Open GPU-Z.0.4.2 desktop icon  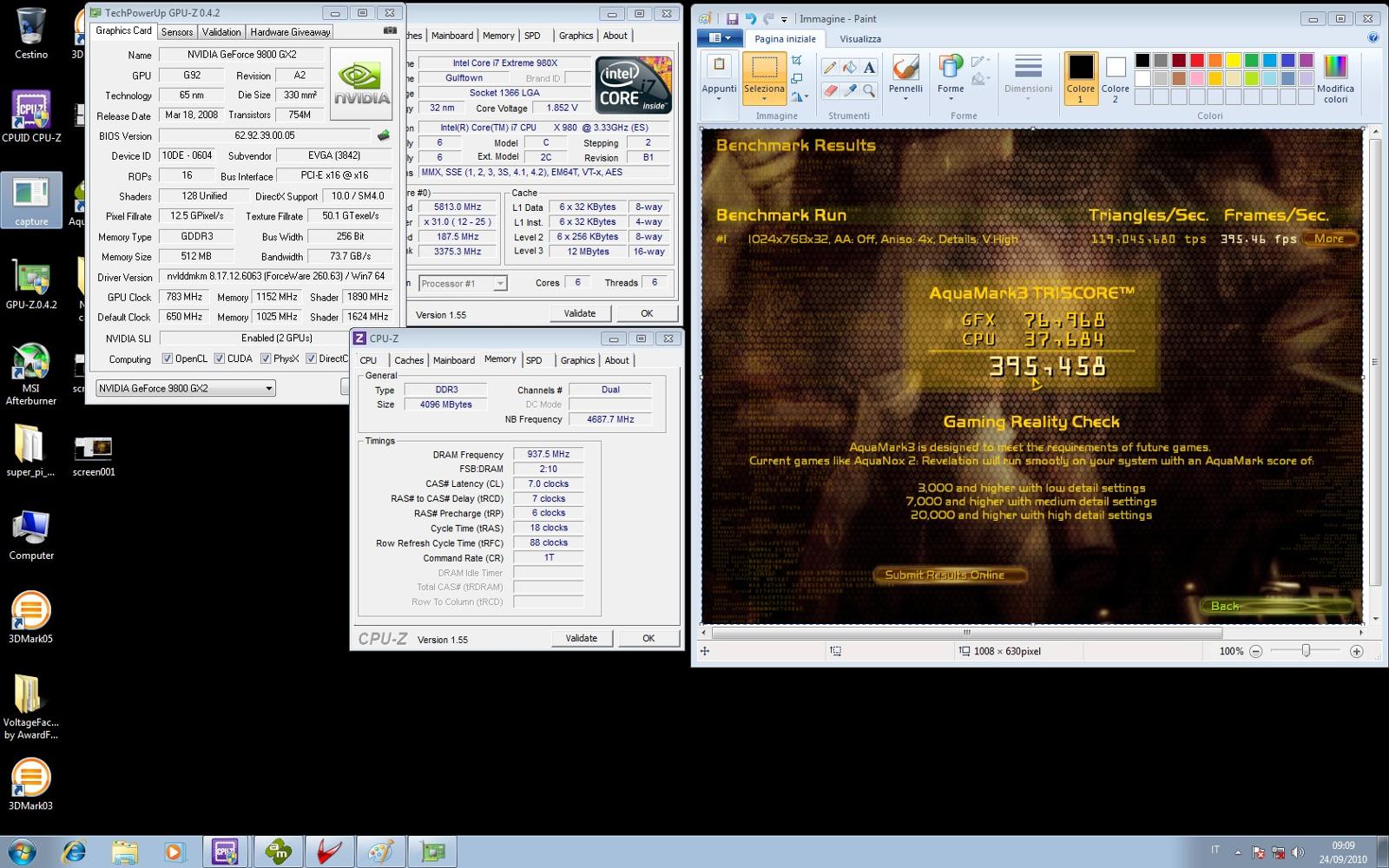(x=31, y=285)
